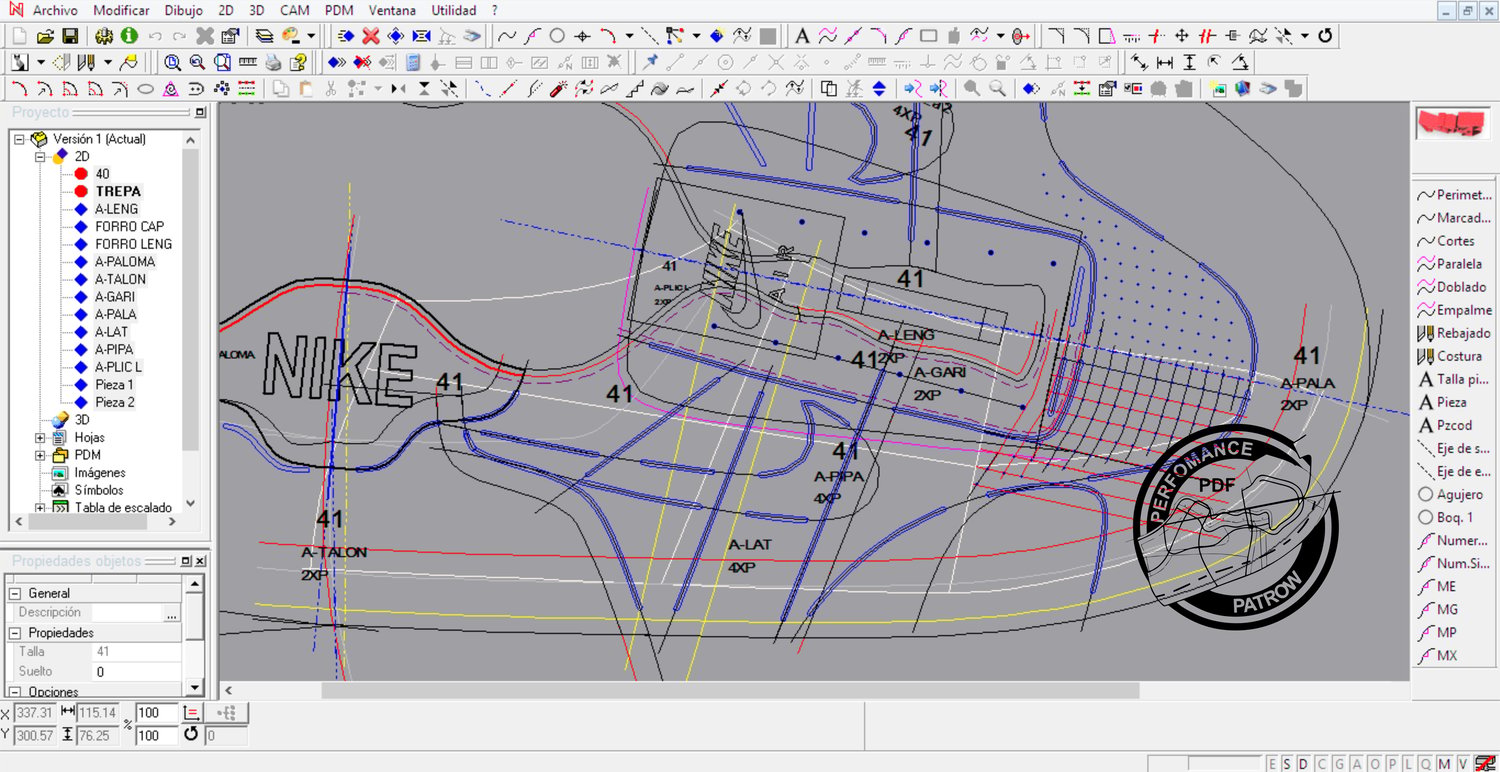Select the circle drawing tool
This screenshot has width=1500, height=772.
tap(557, 36)
